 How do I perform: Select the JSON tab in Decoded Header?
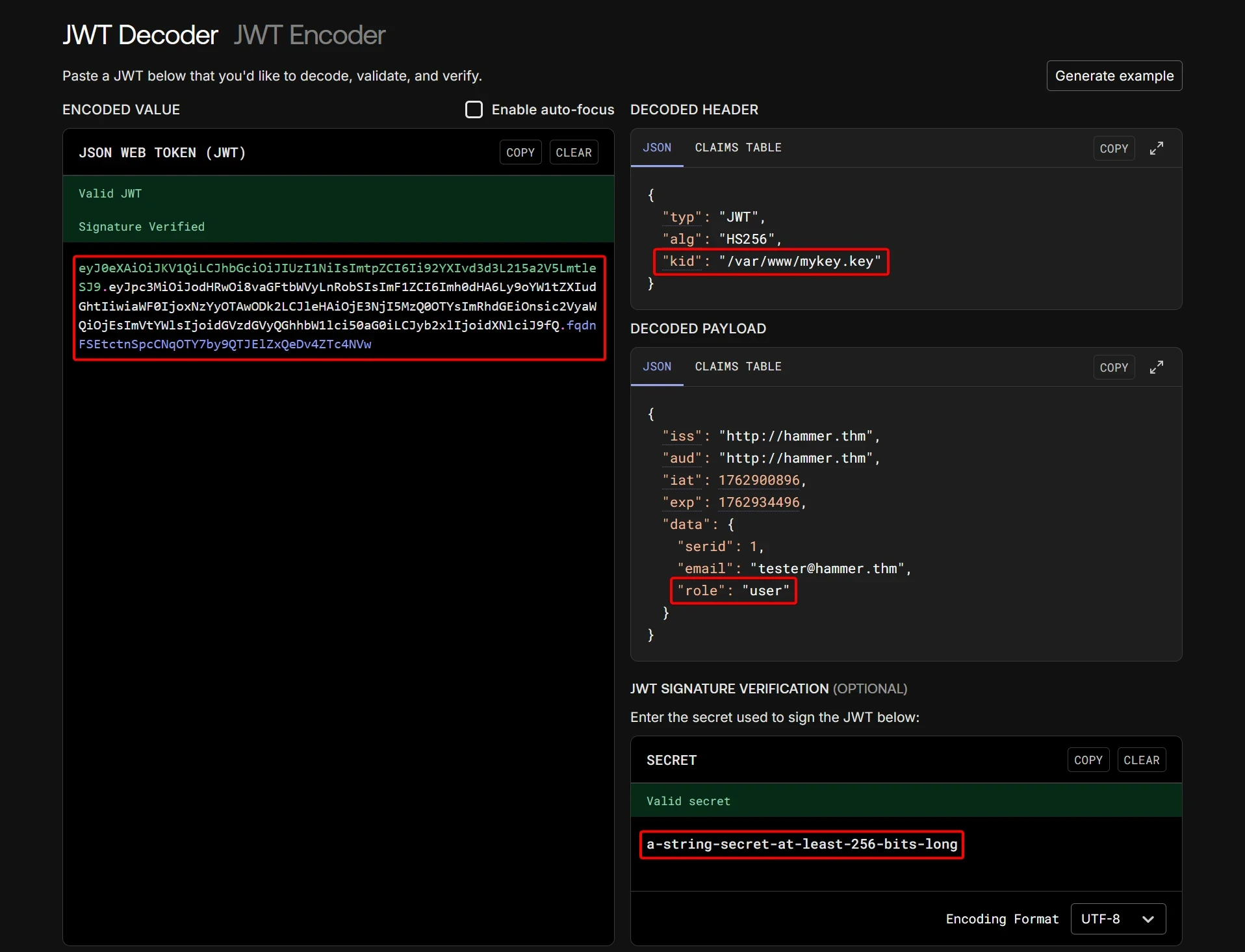click(x=656, y=148)
